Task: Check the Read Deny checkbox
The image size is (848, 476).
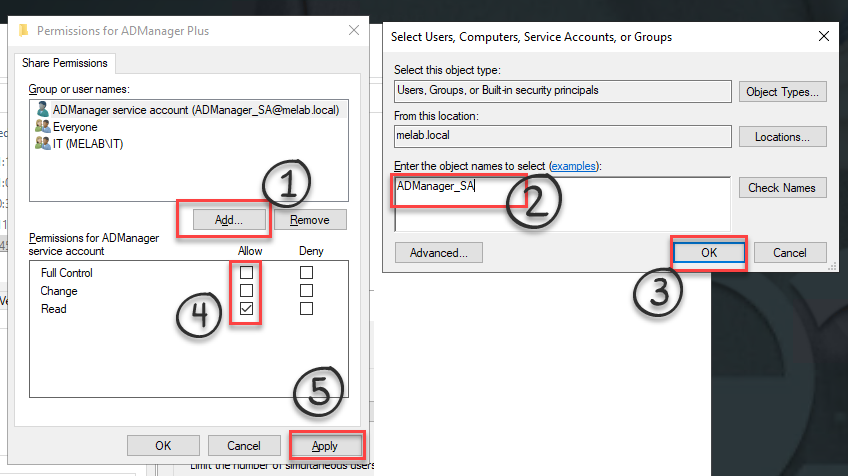Action: click(306, 309)
